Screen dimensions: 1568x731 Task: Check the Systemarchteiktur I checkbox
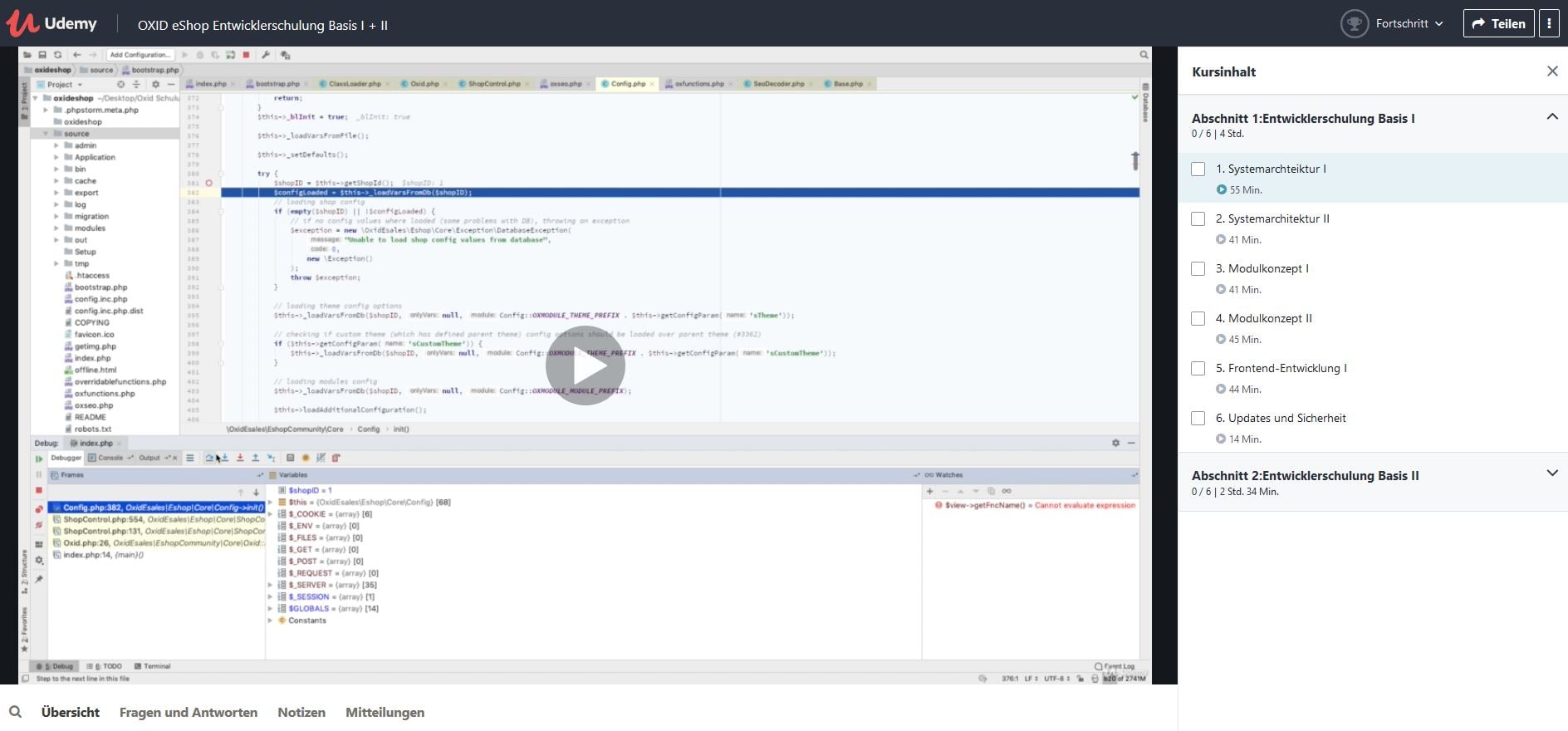1198,169
